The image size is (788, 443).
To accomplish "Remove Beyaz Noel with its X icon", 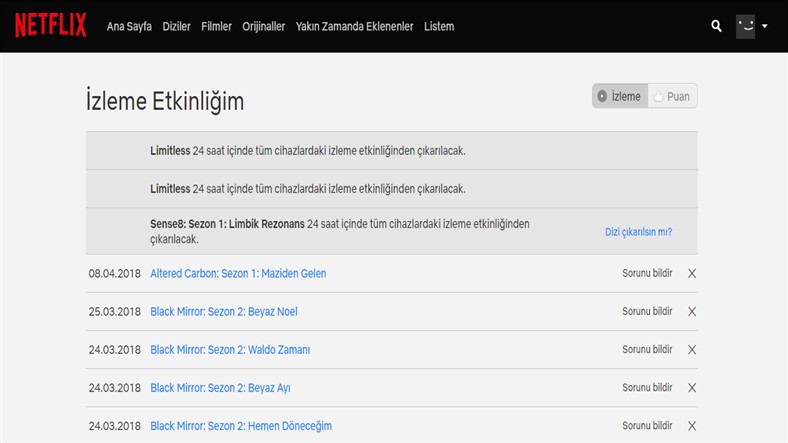I will coord(692,312).
